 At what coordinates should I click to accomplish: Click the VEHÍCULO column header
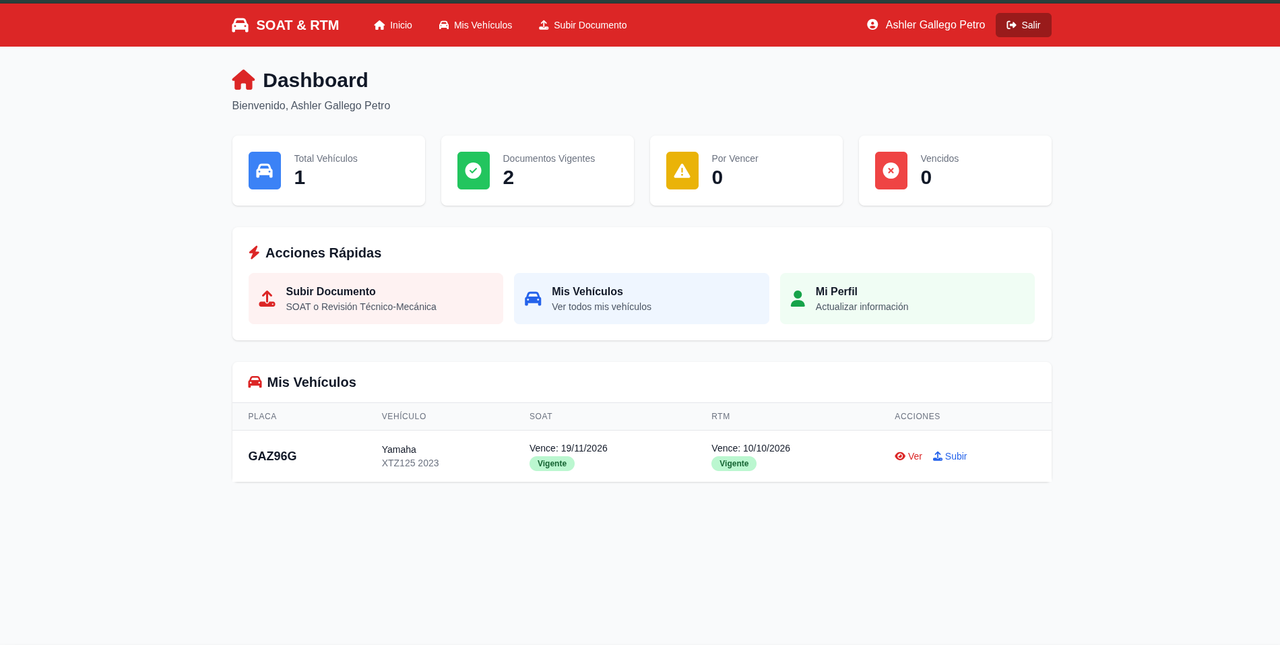pos(404,416)
